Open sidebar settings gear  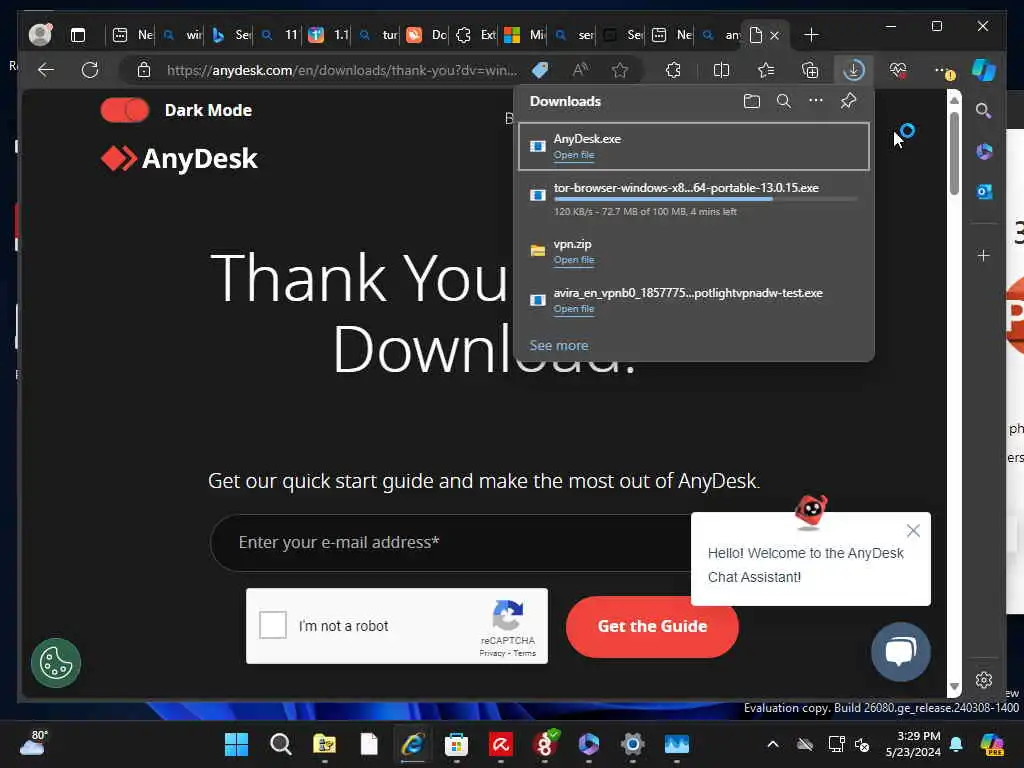pos(984,680)
